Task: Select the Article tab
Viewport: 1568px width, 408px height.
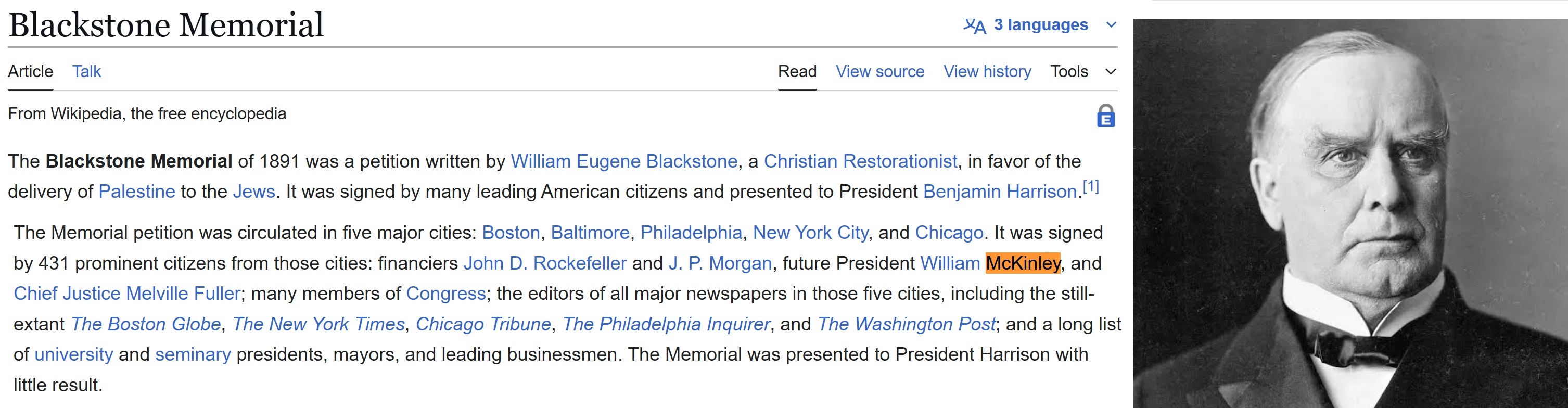Action: [x=30, y=72]
